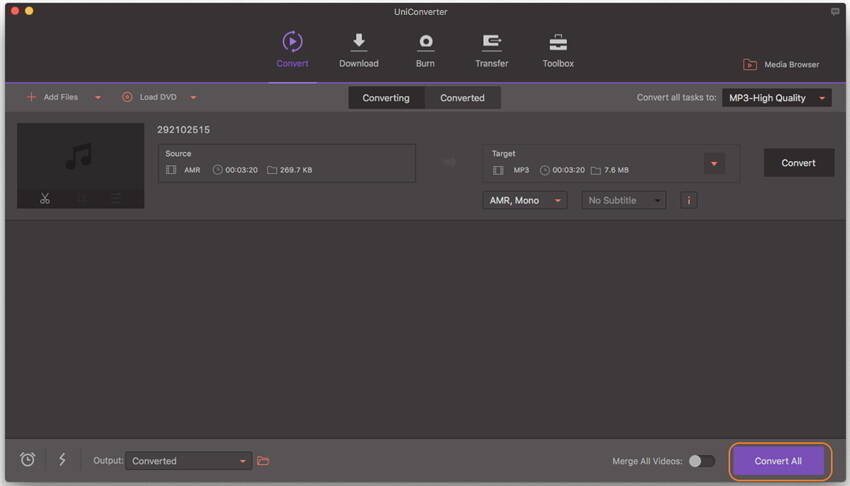The width and height of the screenshot is (850, 486).
Task: Click the plus icon for Add Files
Action: 31,97
